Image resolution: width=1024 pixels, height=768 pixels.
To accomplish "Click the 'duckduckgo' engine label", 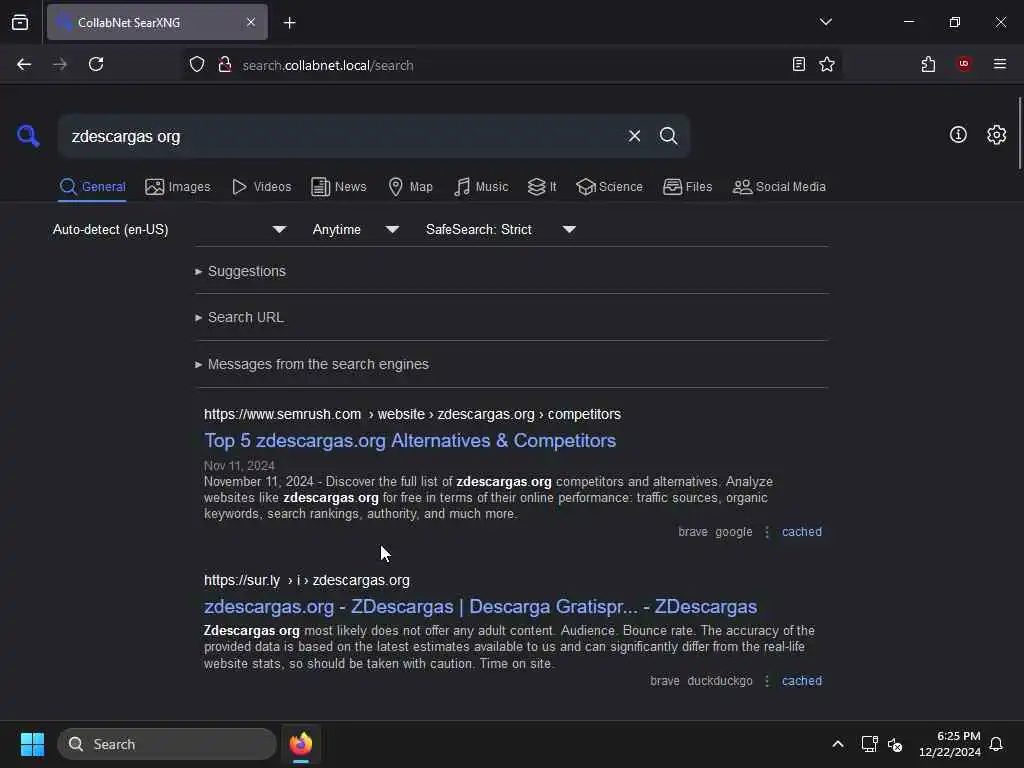I will coord(720,681).
